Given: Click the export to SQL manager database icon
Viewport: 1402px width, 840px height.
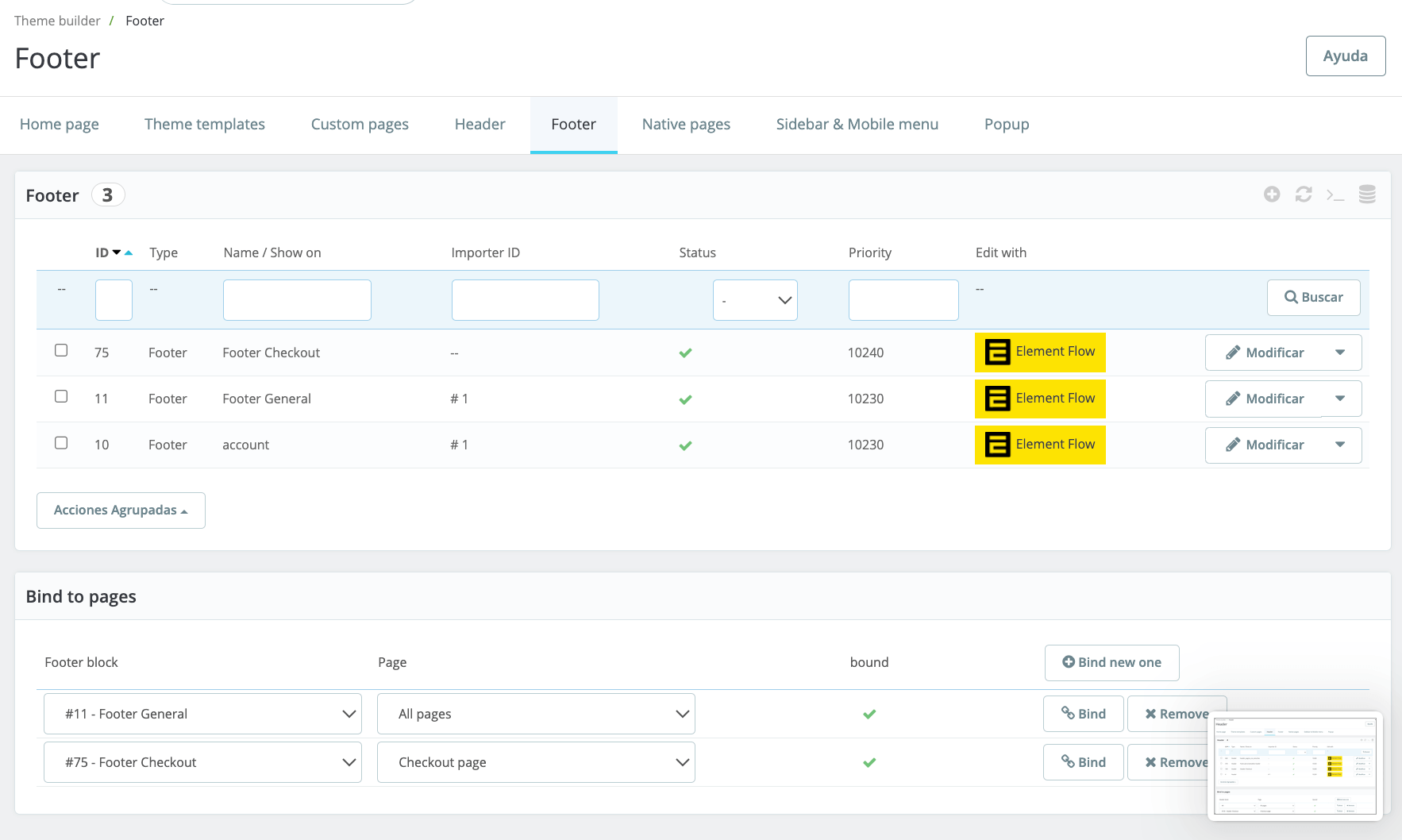Looking at the screenshot, I should [1367, 195].
